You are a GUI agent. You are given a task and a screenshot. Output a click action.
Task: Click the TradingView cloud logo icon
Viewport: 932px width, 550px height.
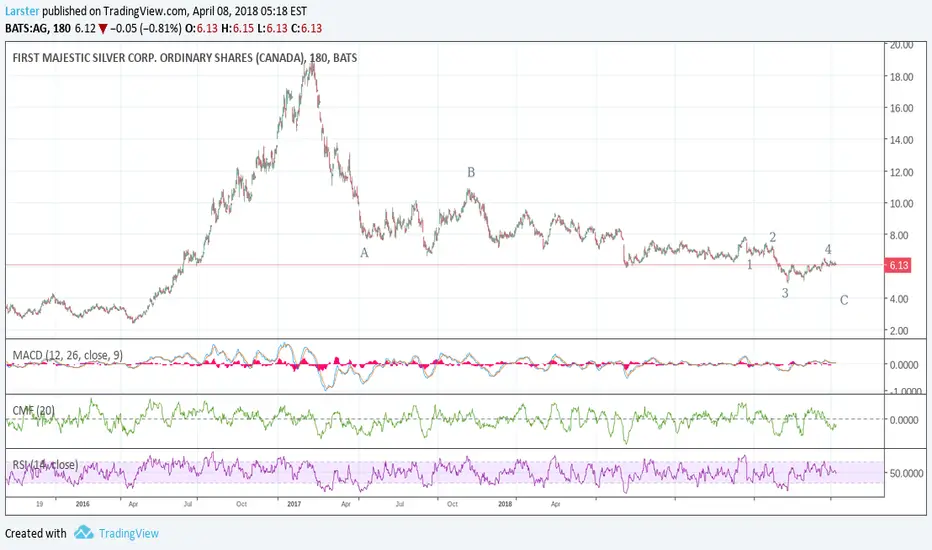(x=84, y=532)
